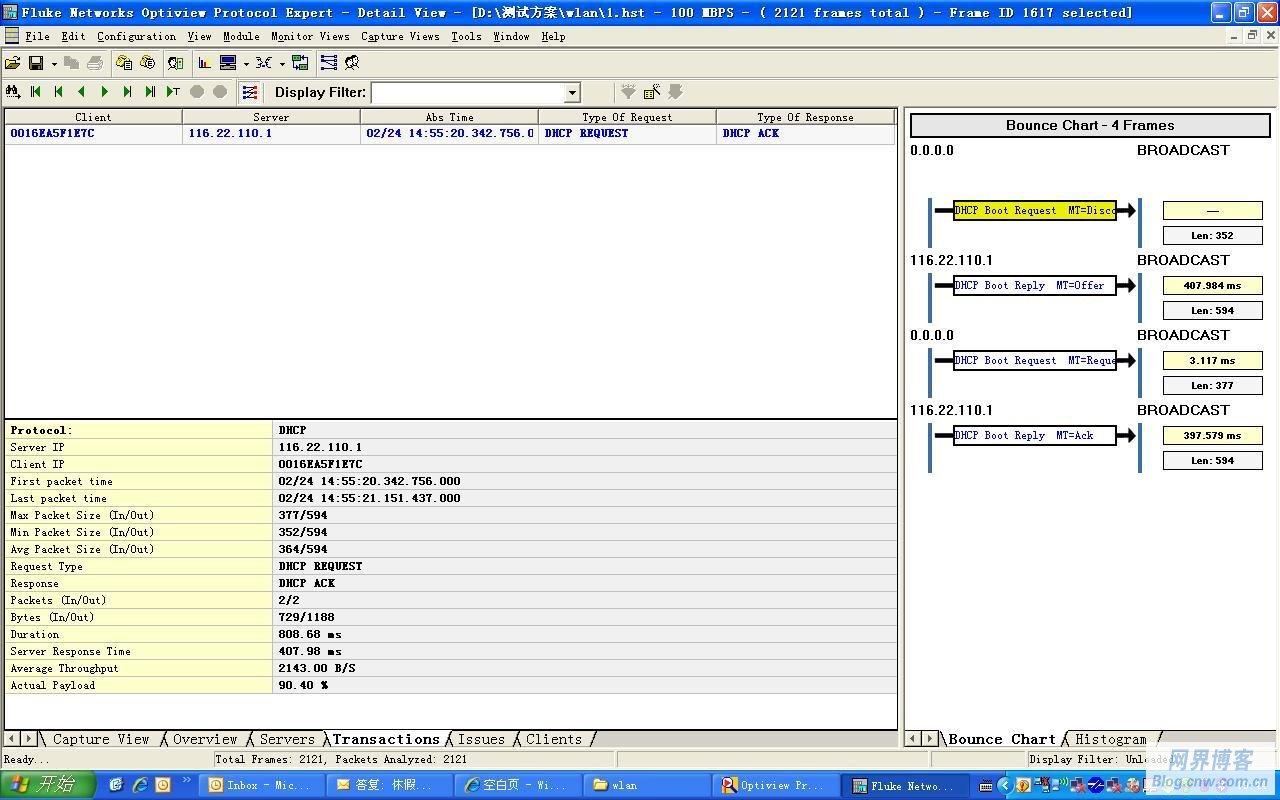Sort by the Server column header
Screen dimensions: 1280x800
pos(271,117)
